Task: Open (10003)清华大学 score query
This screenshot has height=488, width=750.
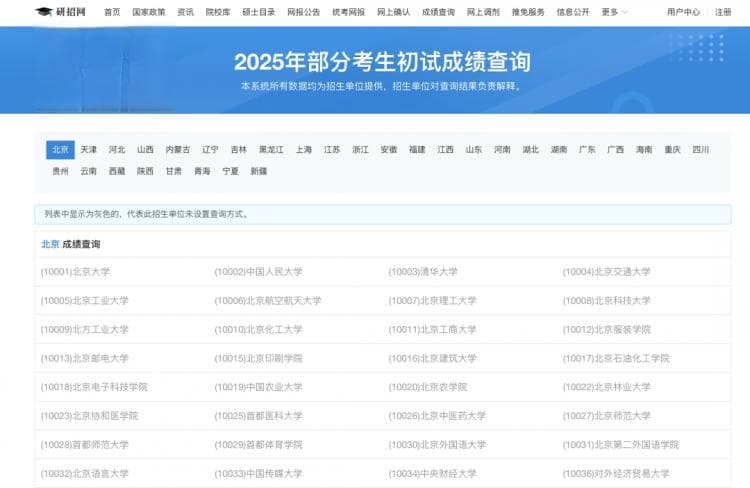Action: (x=423, y=272)
